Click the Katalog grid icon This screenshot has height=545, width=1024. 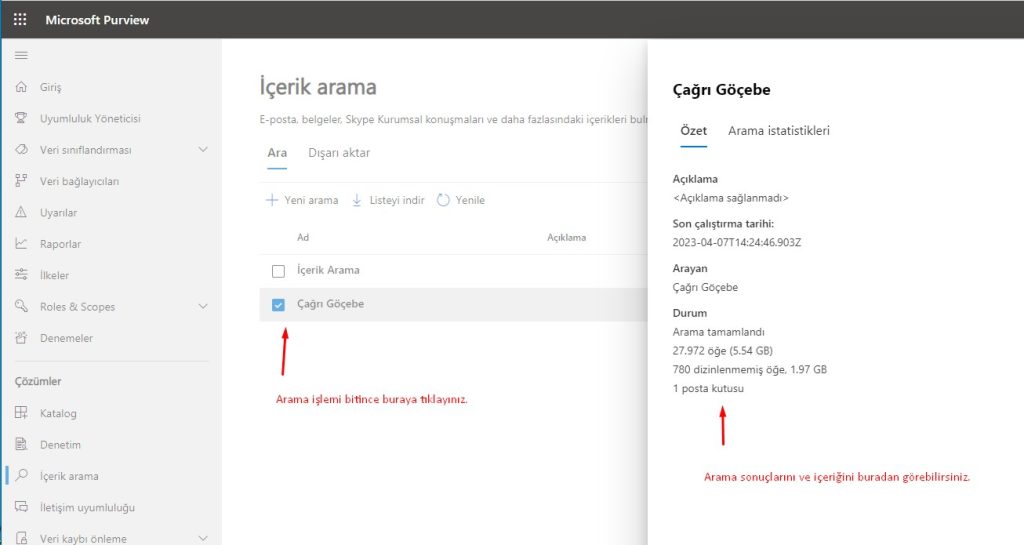tap(21, 413)
